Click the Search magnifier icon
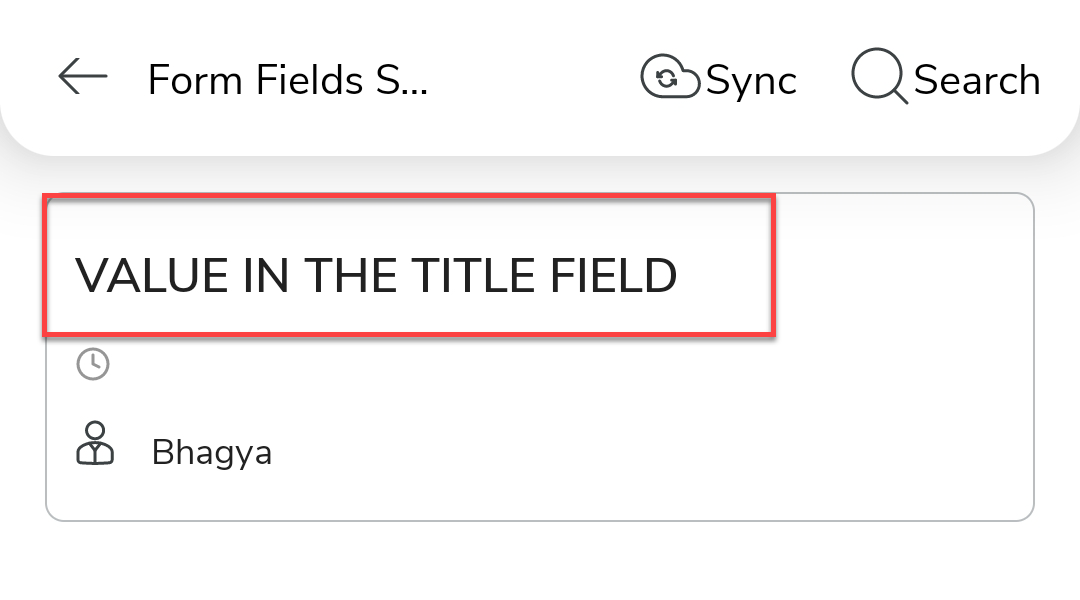This screenshot has height=600, width=1080. pyautogui.click(x=878, y=76)
